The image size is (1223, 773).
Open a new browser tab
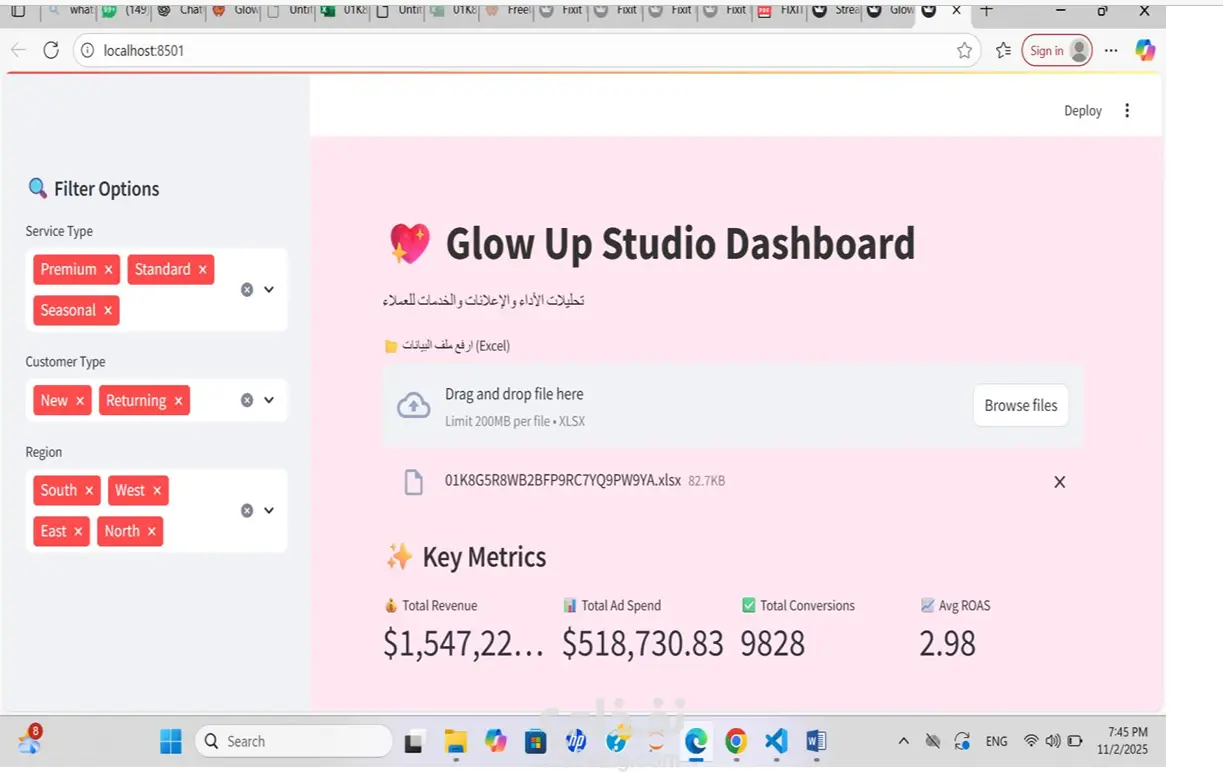point(986,10)
